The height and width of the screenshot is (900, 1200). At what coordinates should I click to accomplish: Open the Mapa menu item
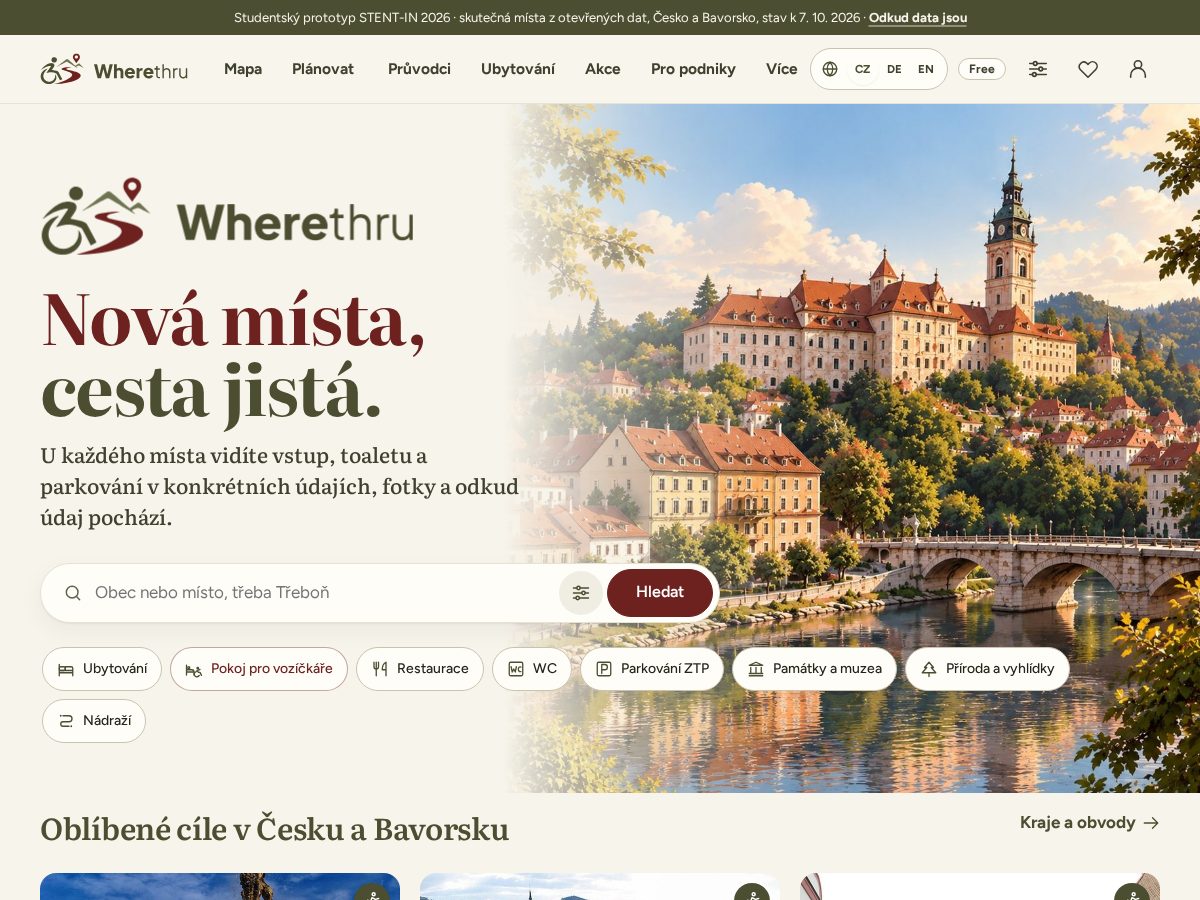pos(243,69)
